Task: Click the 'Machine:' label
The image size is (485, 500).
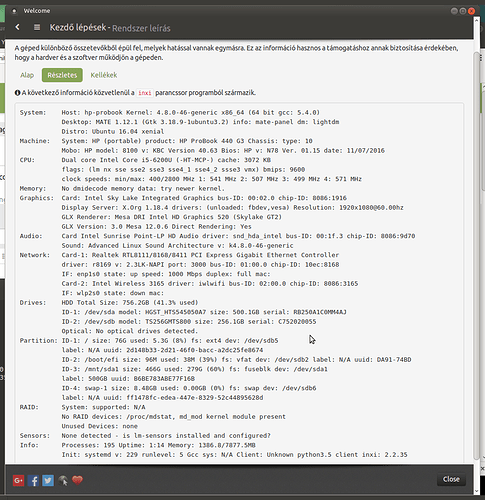Action: click(35, 141)
